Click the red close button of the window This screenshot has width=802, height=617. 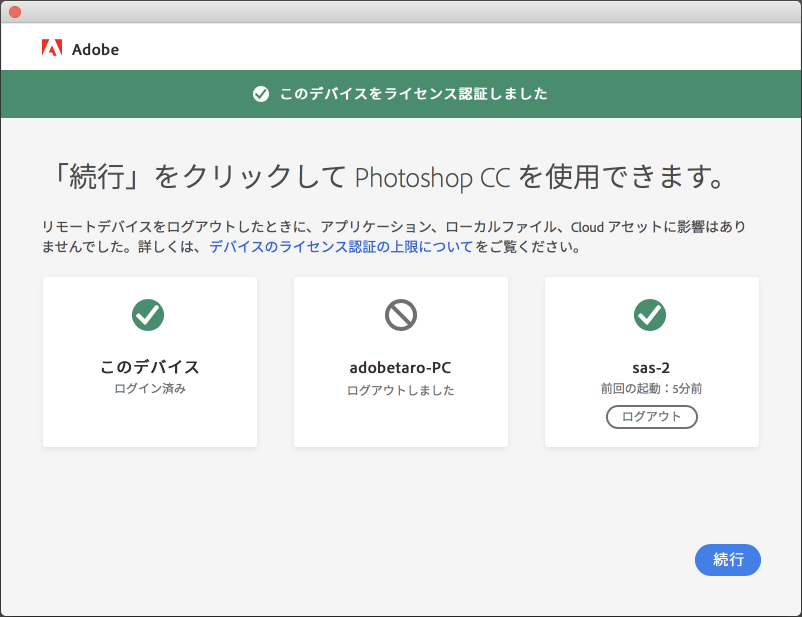(x=16, y=12)
